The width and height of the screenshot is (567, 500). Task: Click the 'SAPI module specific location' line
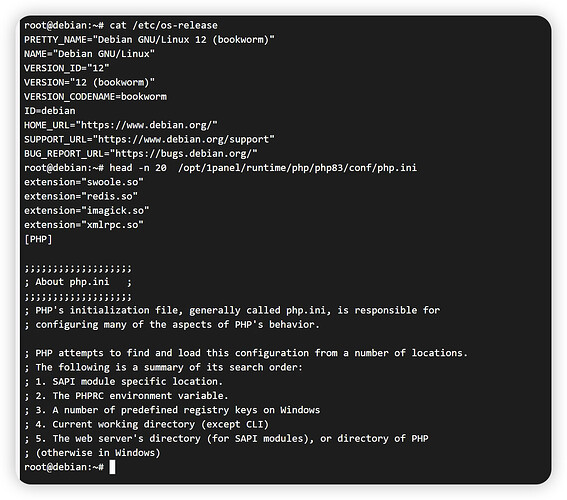(x=124, y=381)
